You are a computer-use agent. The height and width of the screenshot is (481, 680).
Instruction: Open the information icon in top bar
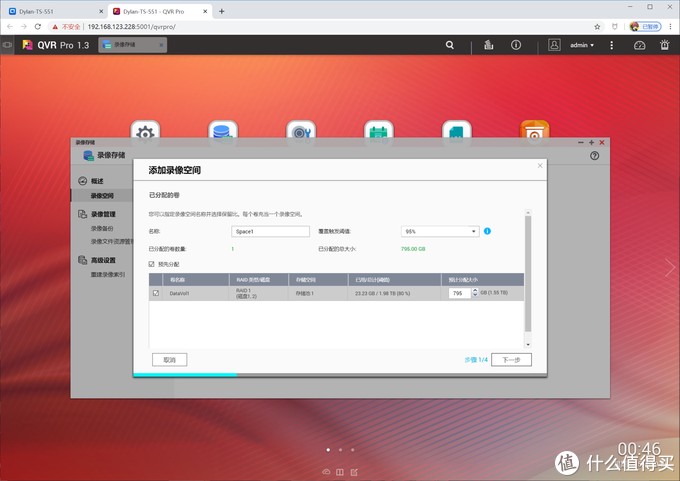516,45
